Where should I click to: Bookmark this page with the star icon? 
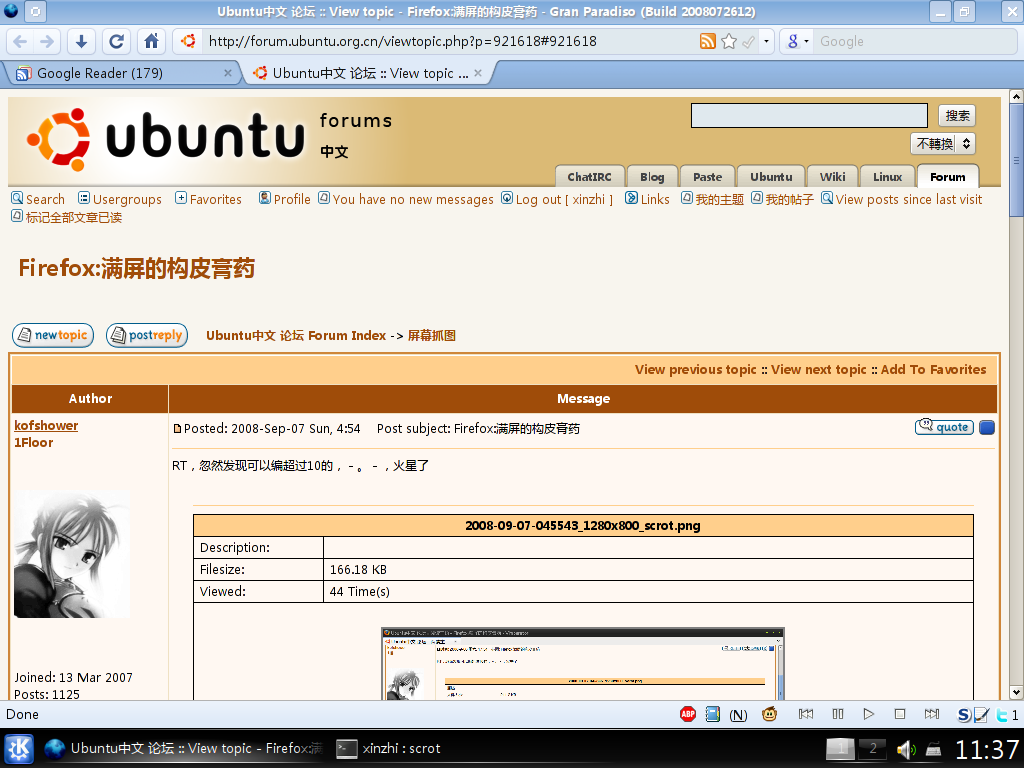pyautogui.click(x=729, y=42)
